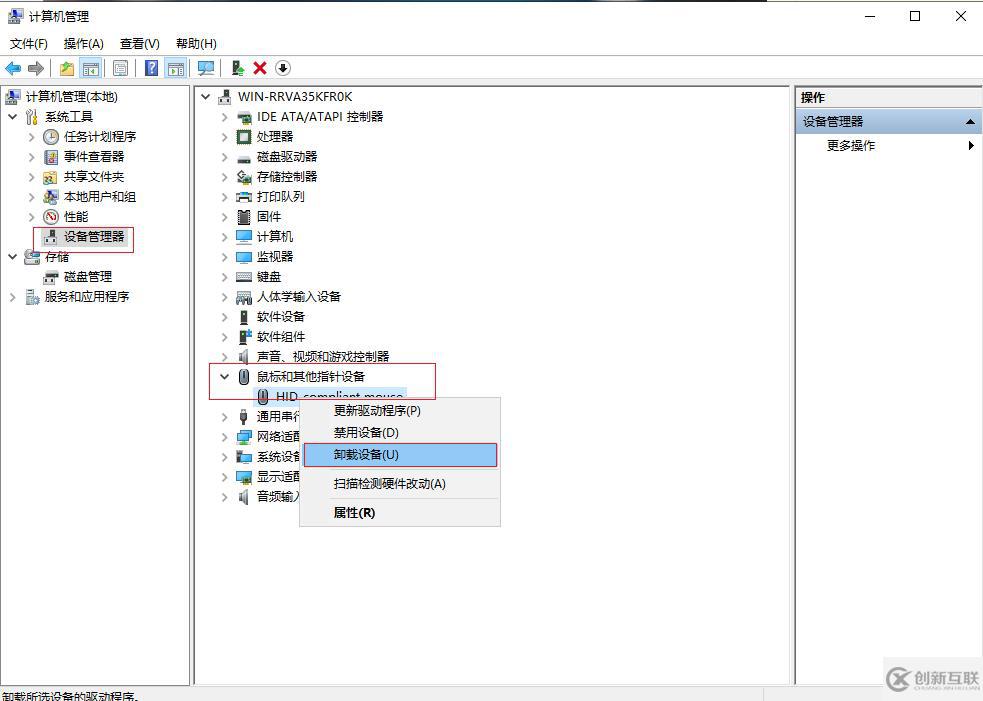The width and height of the screenshot is (983, 701).
Task: Select the 软件组件 category label
Action: tap(281, 337)
